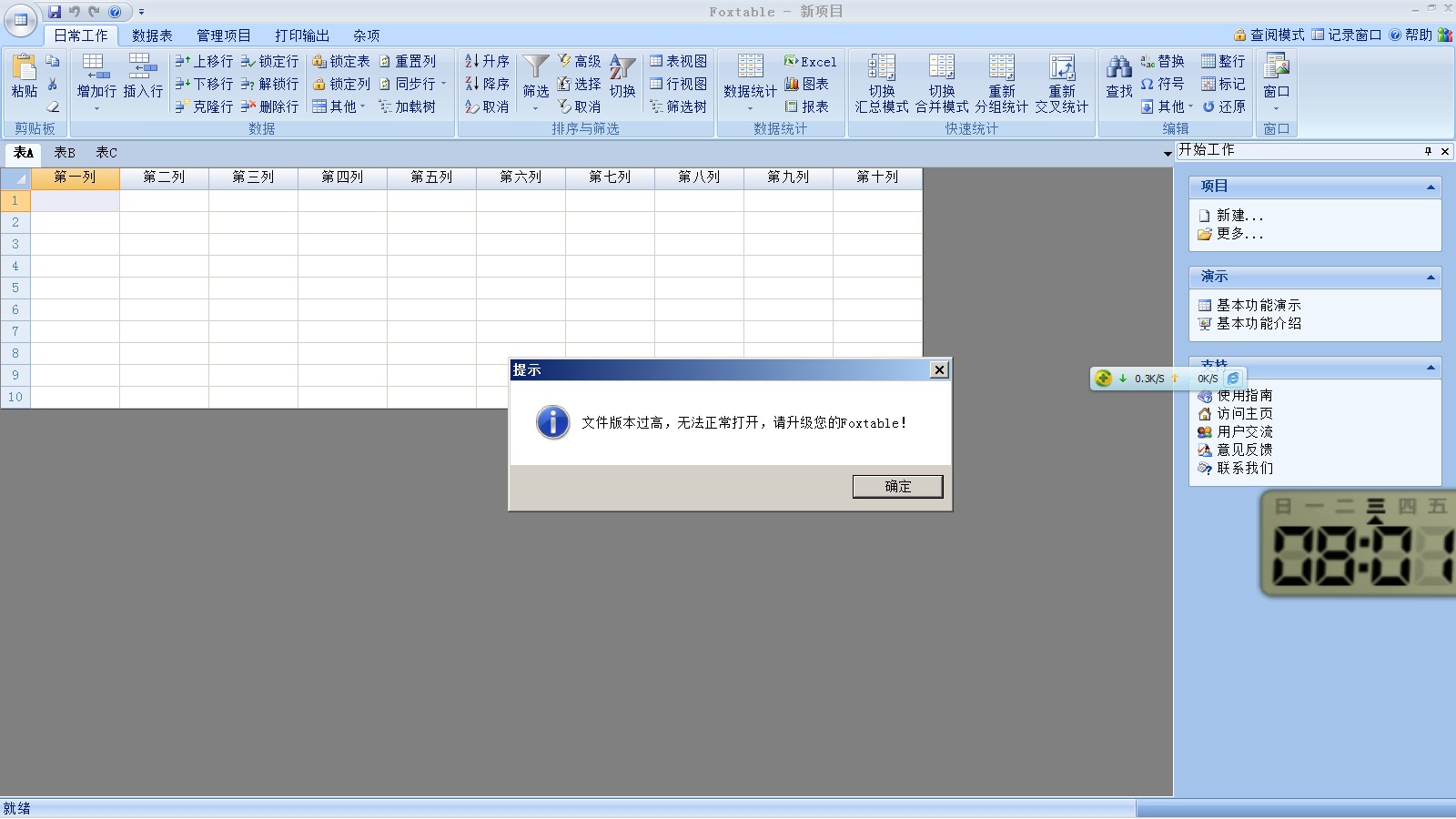1456x819 pixels.
Task: Click 替换 replace
Action: 1162,61
